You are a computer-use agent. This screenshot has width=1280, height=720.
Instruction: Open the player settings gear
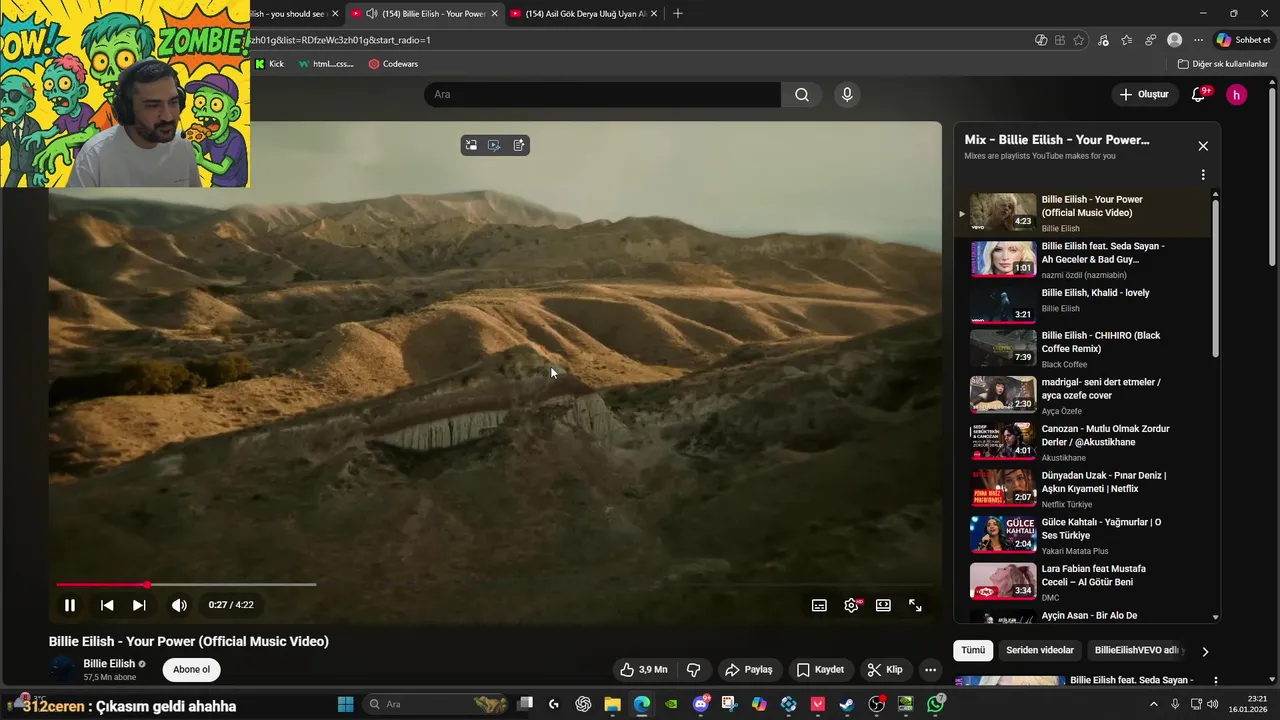coord(852,605)
